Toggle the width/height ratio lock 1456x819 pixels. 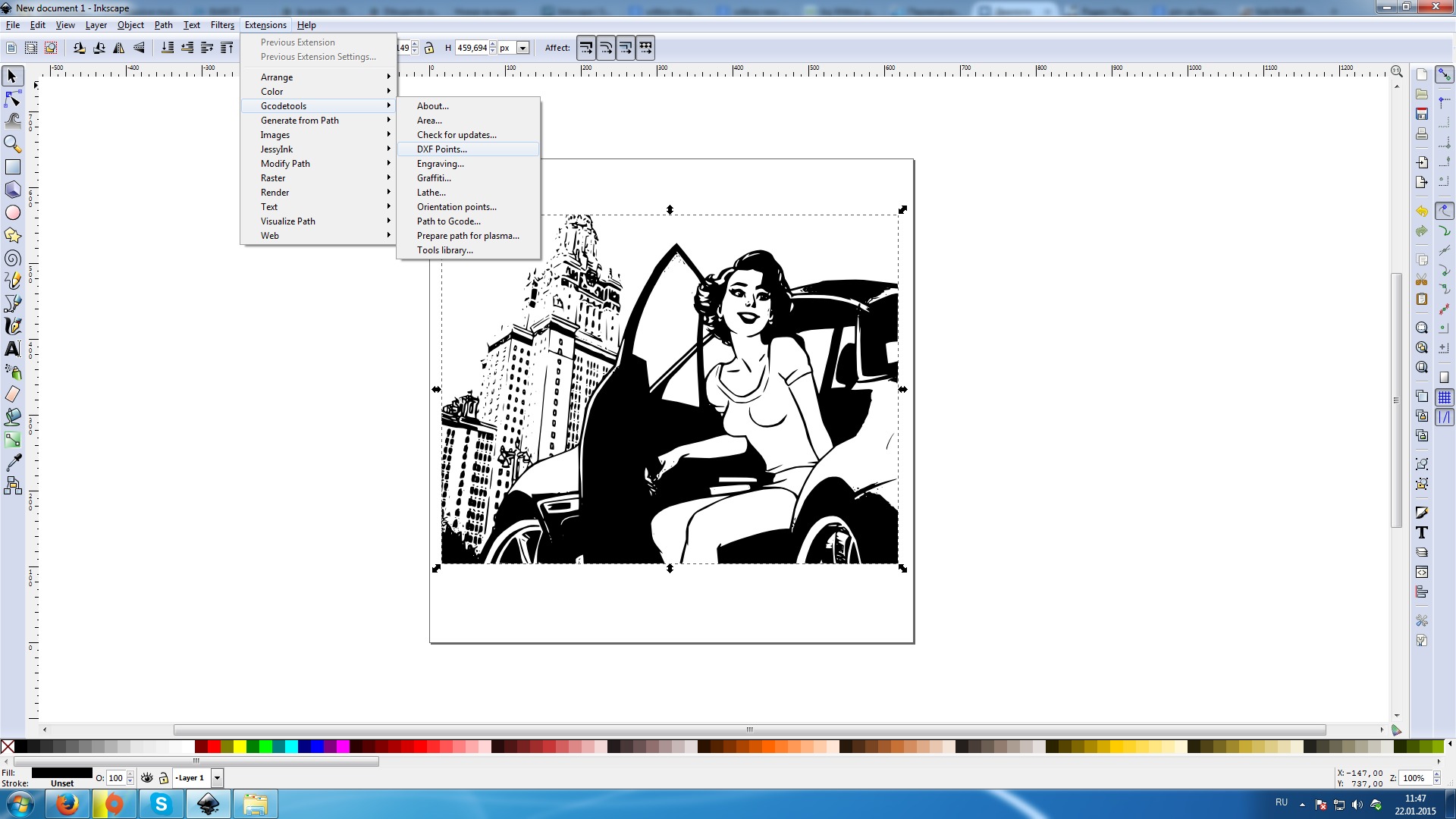tap(429, 48)
